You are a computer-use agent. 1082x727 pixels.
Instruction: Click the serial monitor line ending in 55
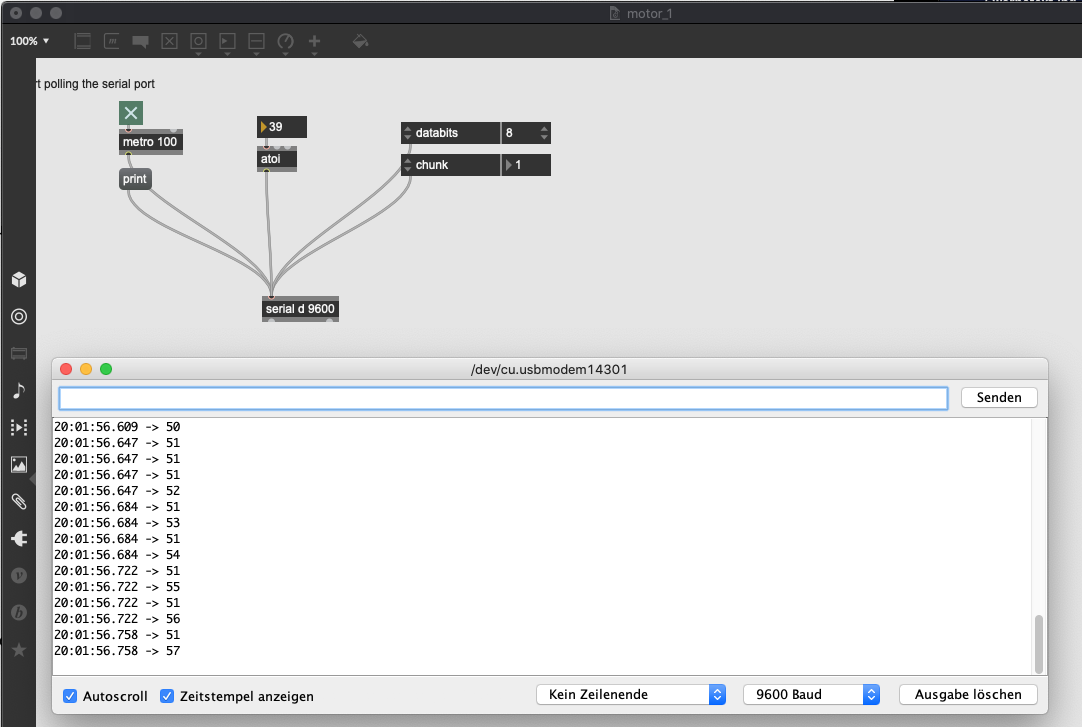pos(117,587)
